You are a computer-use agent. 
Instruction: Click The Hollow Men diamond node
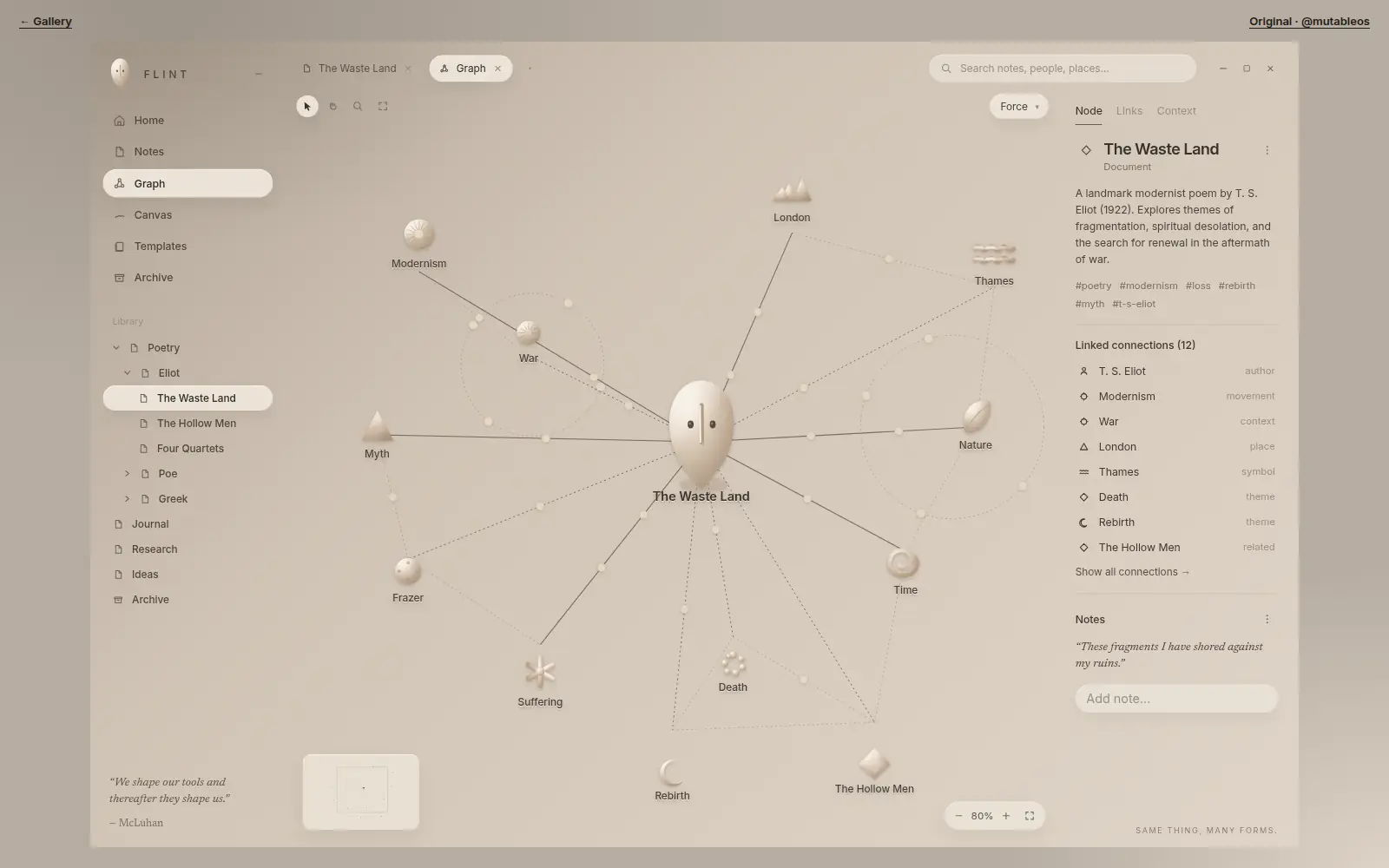tap(874, 764)
